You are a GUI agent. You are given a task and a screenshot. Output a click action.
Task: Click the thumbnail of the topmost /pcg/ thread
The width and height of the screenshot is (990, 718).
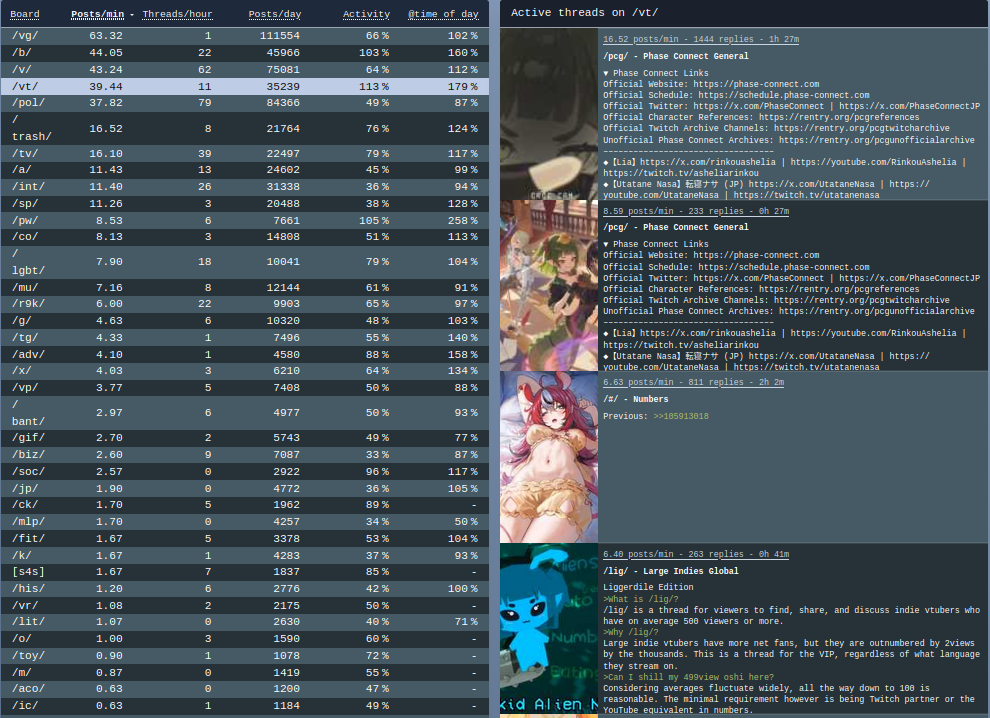[549, 114]
